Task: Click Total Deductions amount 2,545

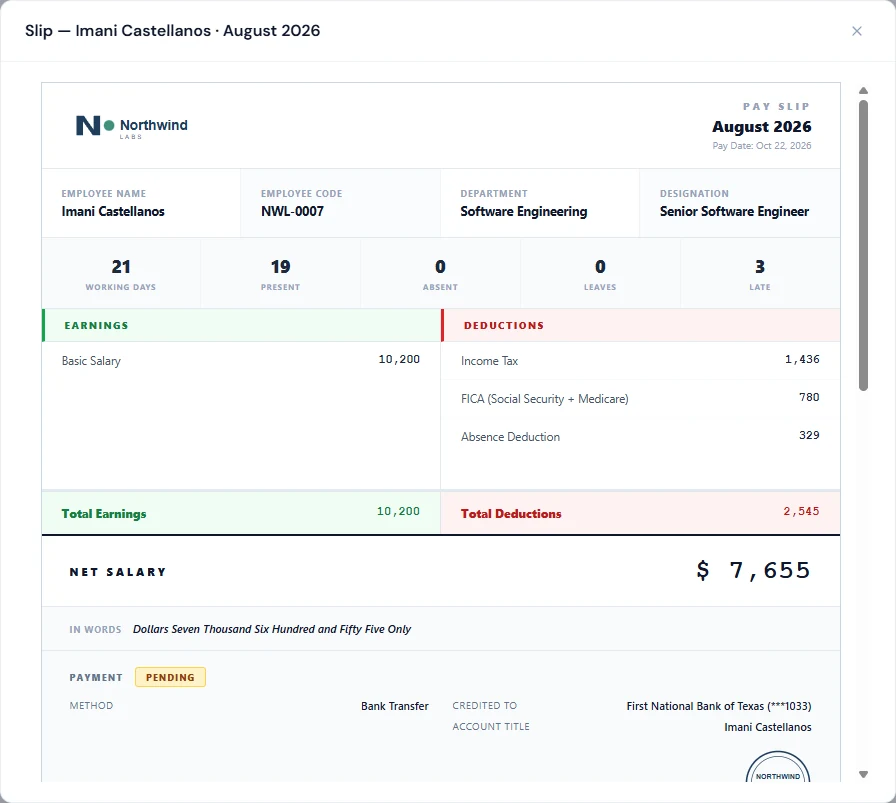Action: [x=801, y=512]
